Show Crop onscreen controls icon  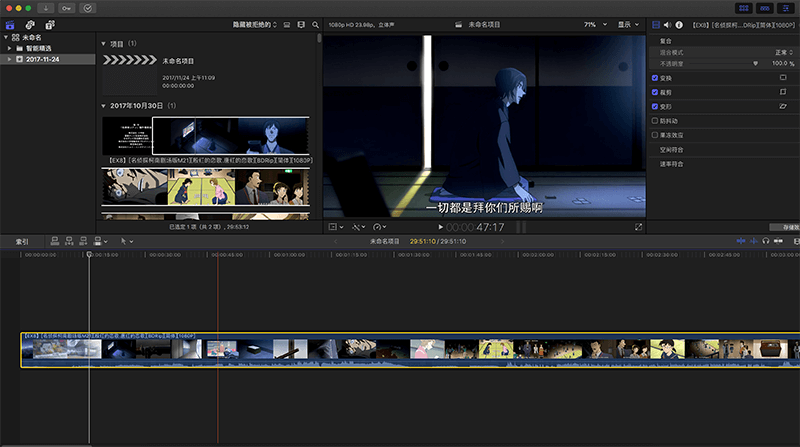pyautogui.click(x=783, y=92)
